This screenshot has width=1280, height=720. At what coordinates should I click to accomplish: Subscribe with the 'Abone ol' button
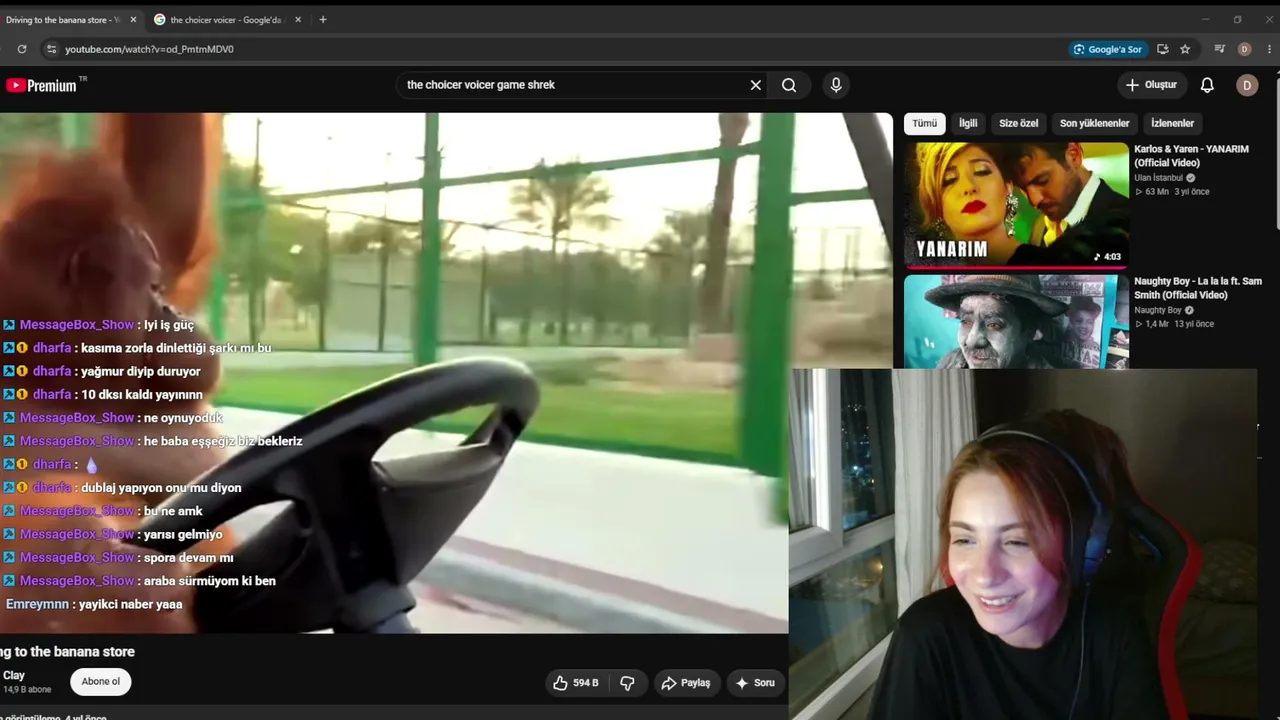pyautogui.click(x=101, y=682)
